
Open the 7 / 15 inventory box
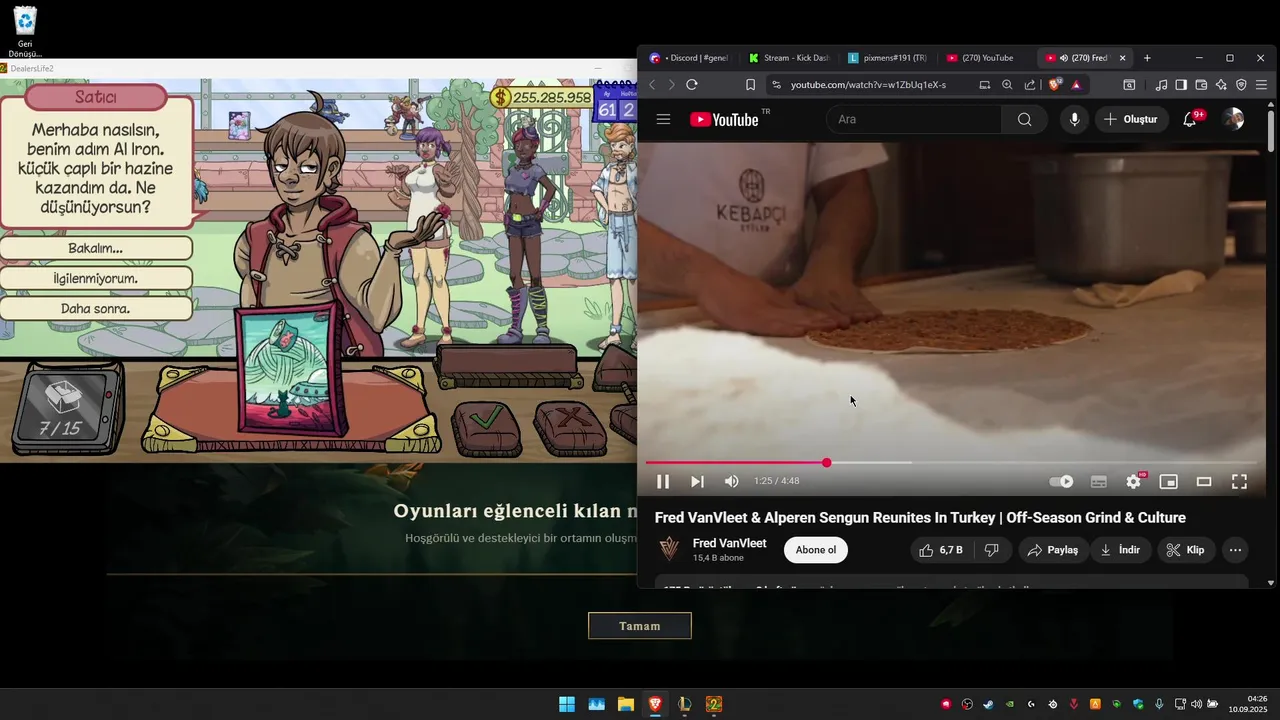[66, 408]
